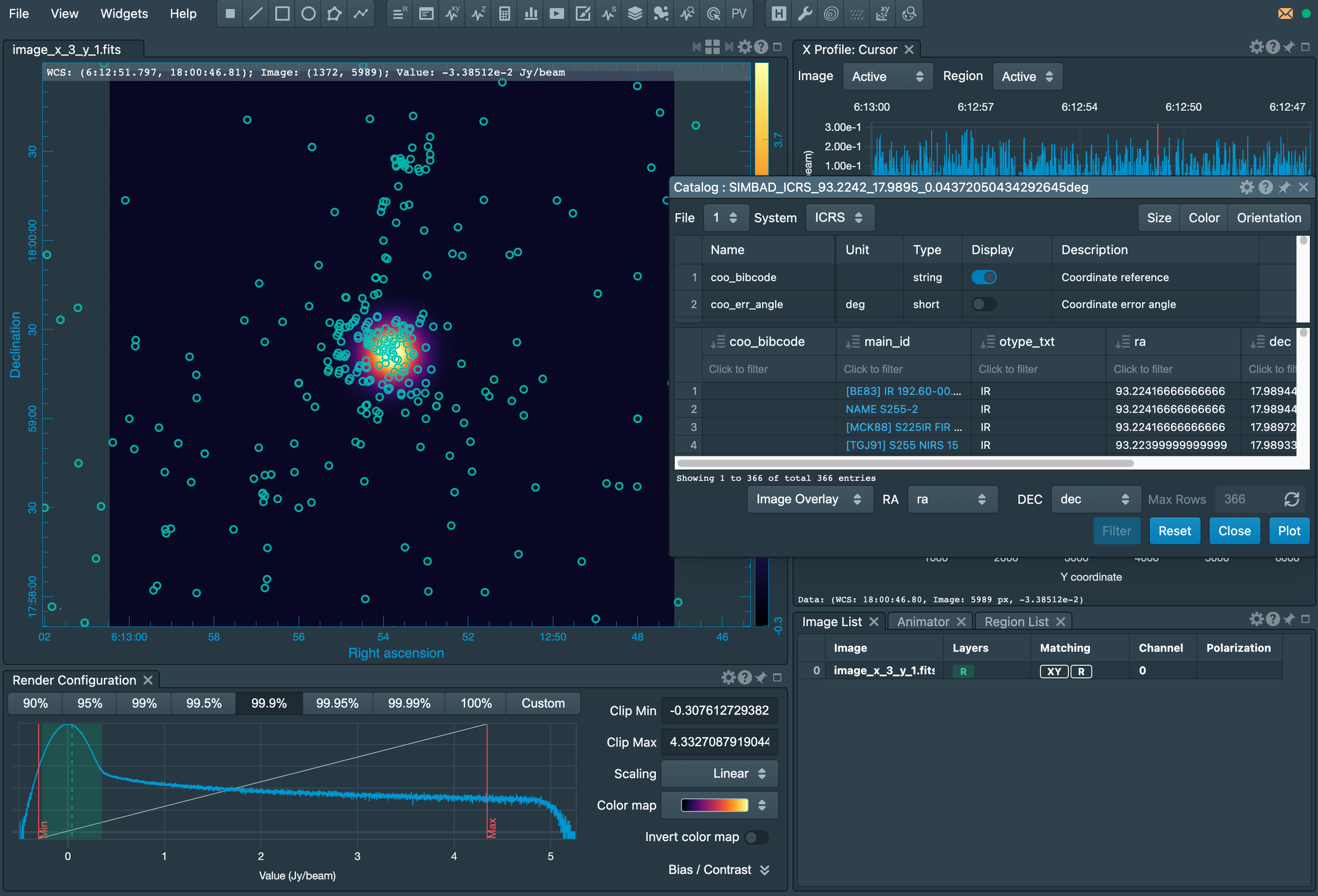Select the ellipse region tool
The width and height of the screenshot is (1318, 896).
tap(308, 13)
